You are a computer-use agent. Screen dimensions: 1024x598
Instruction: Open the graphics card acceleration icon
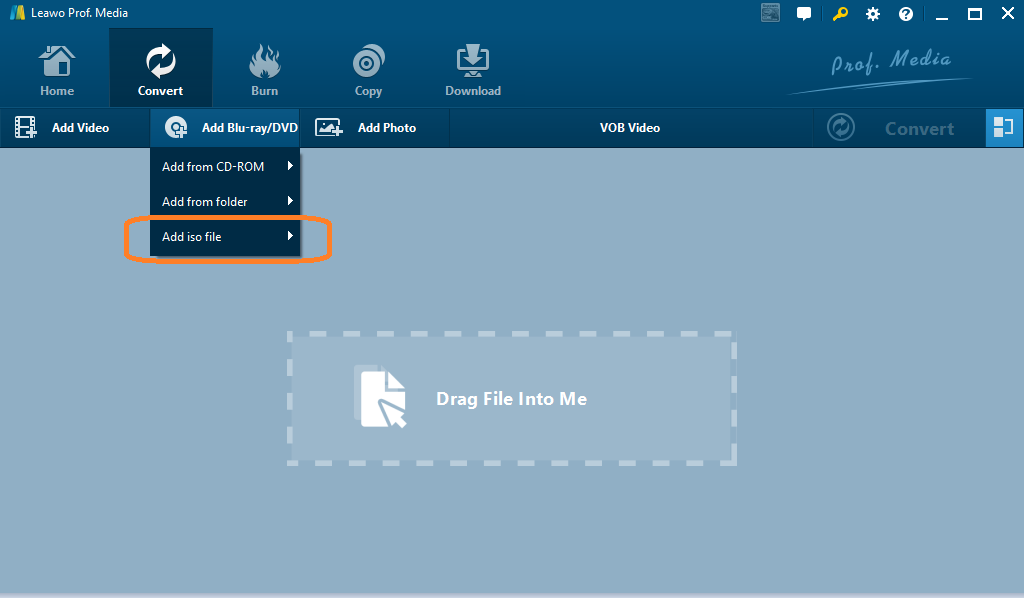click(x=771, y=13)
